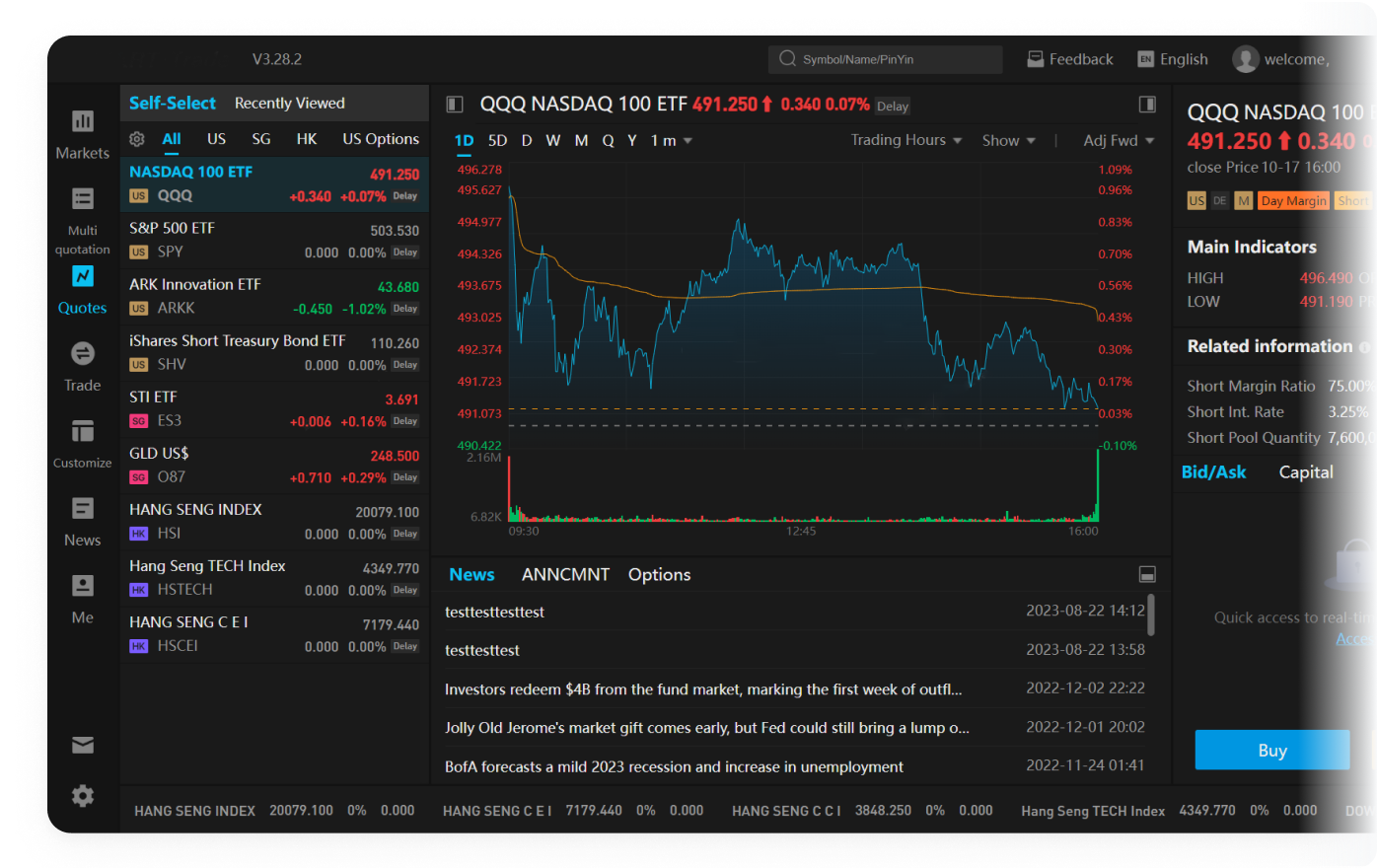
Task: Click the Symbol/Name/PinYin search field
Action: 886,59
